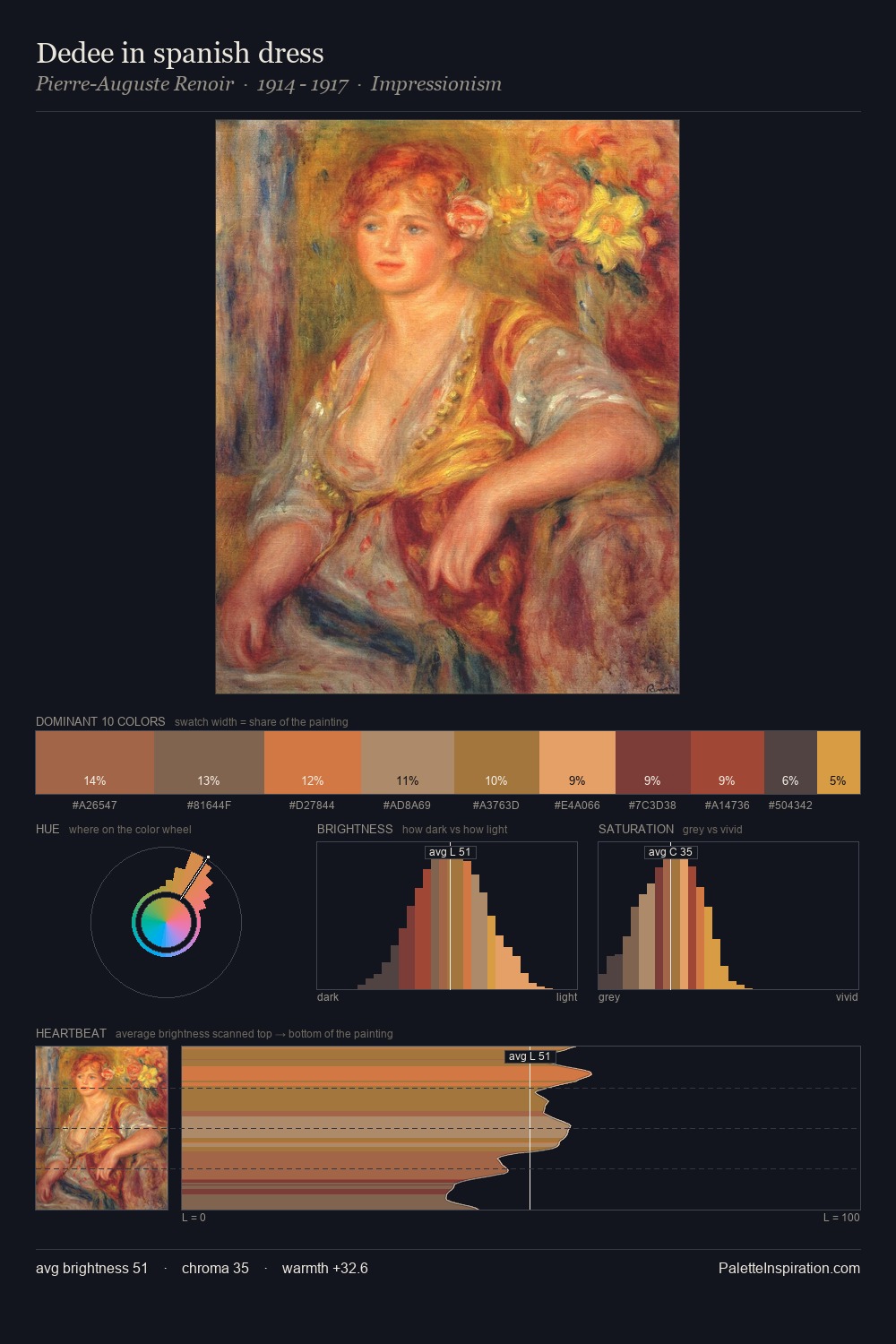Viewport: 896px width, 1344px height.
Task: Open the small painting thumbnail beside Heartbeat chart
Action: pyautogui.click(x=101, y=1128)
